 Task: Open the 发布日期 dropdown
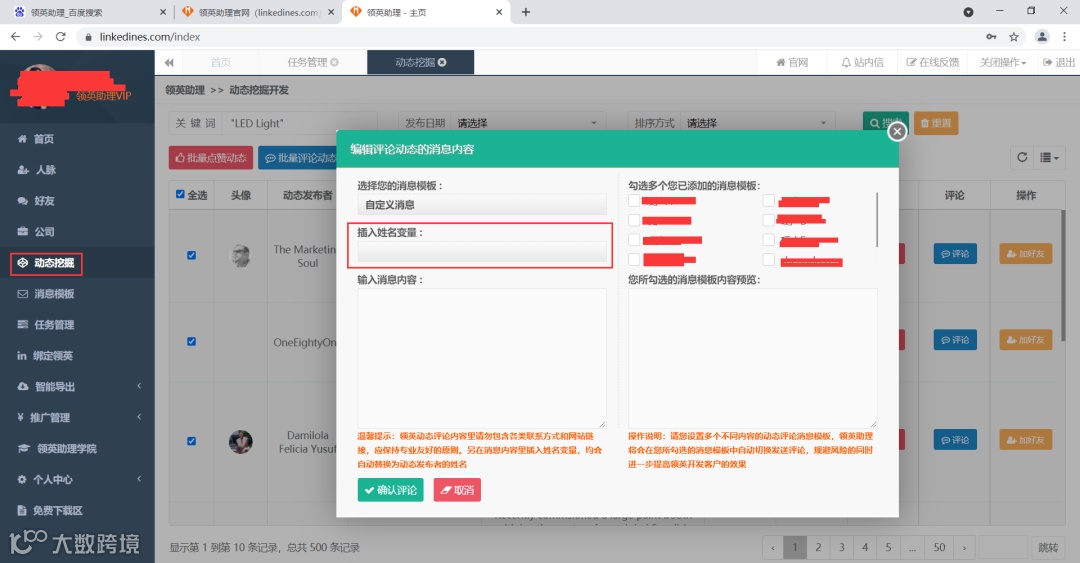click(x=528, y=123)
